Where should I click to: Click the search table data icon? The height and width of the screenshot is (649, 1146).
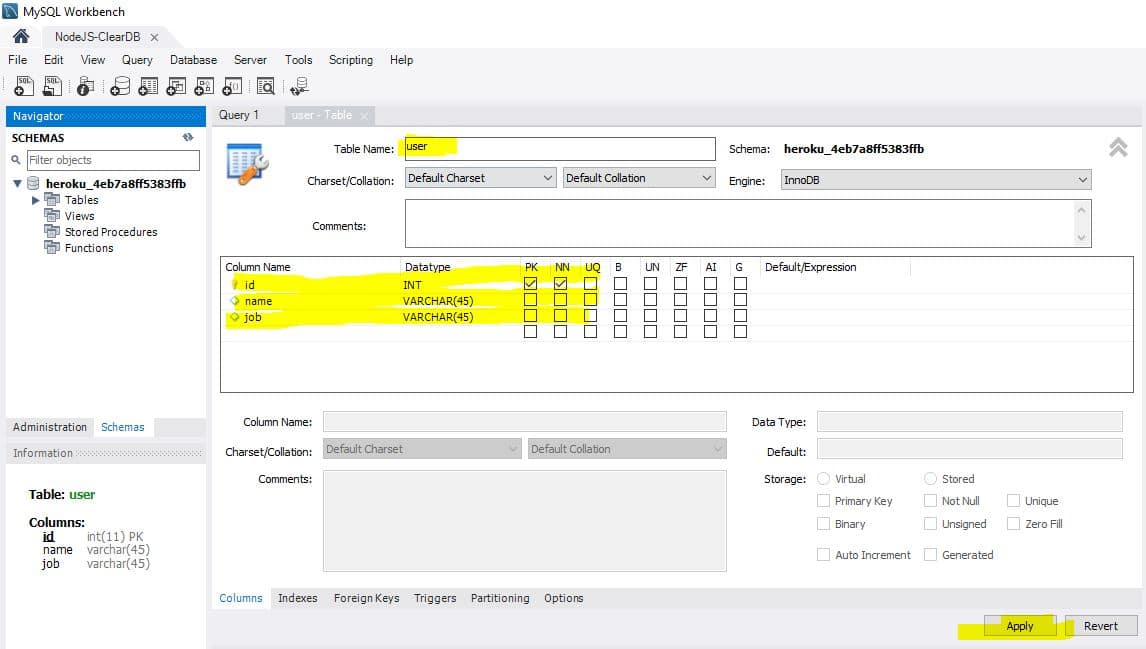(x=265, y=87)
